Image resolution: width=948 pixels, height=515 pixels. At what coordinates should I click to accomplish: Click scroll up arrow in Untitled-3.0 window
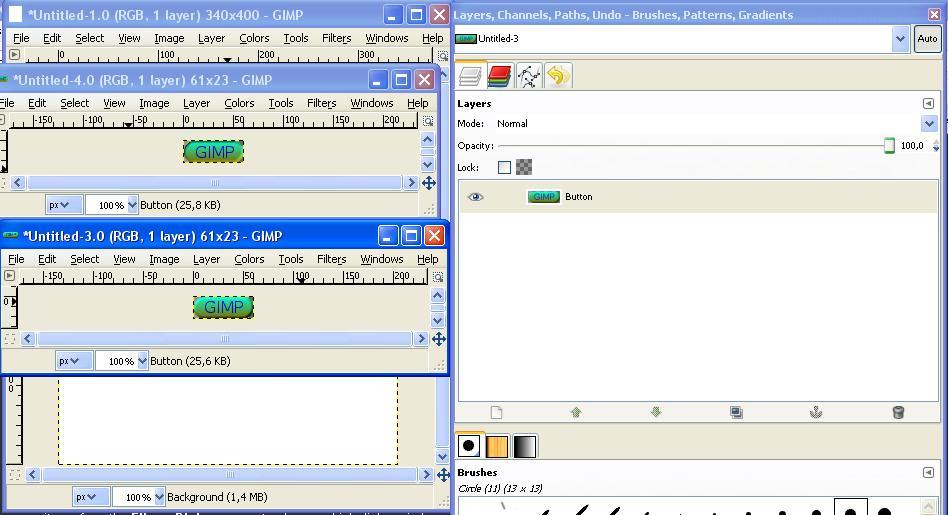438,296
